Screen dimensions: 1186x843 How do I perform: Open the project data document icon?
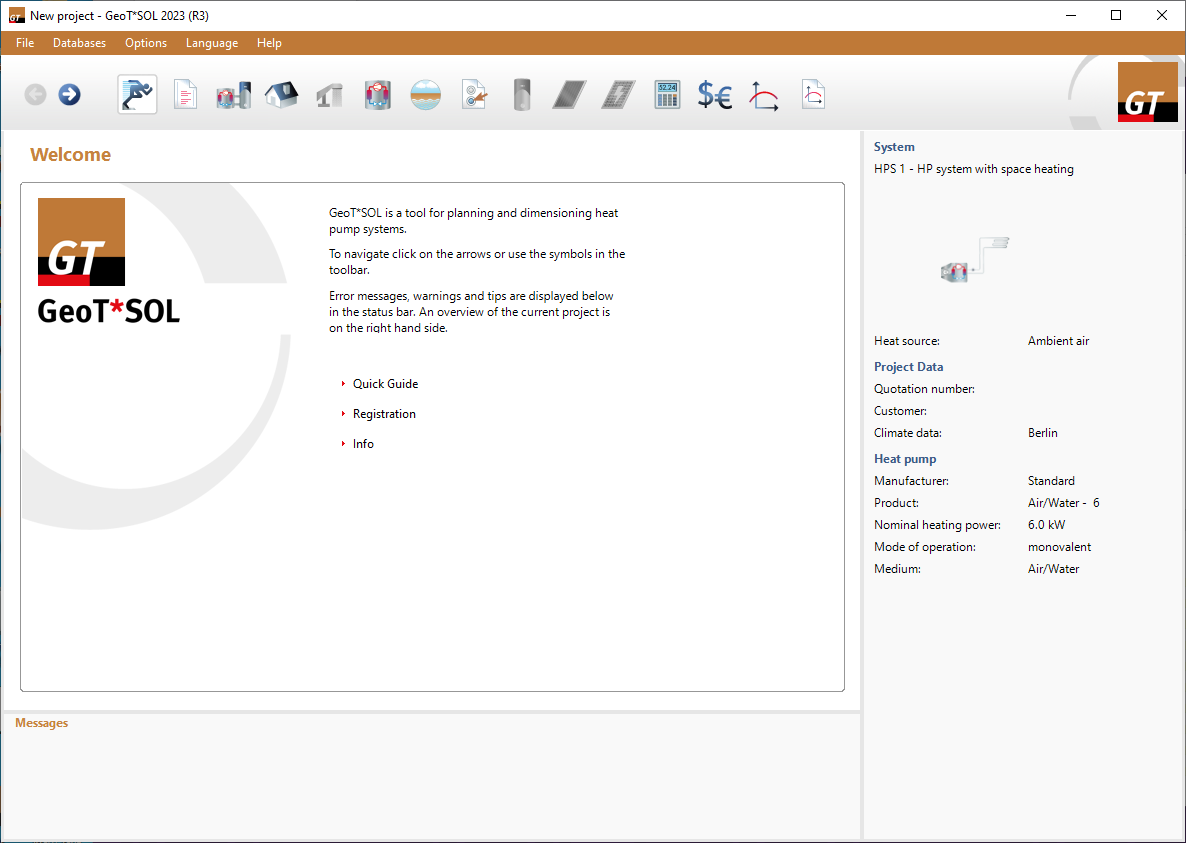185,95
